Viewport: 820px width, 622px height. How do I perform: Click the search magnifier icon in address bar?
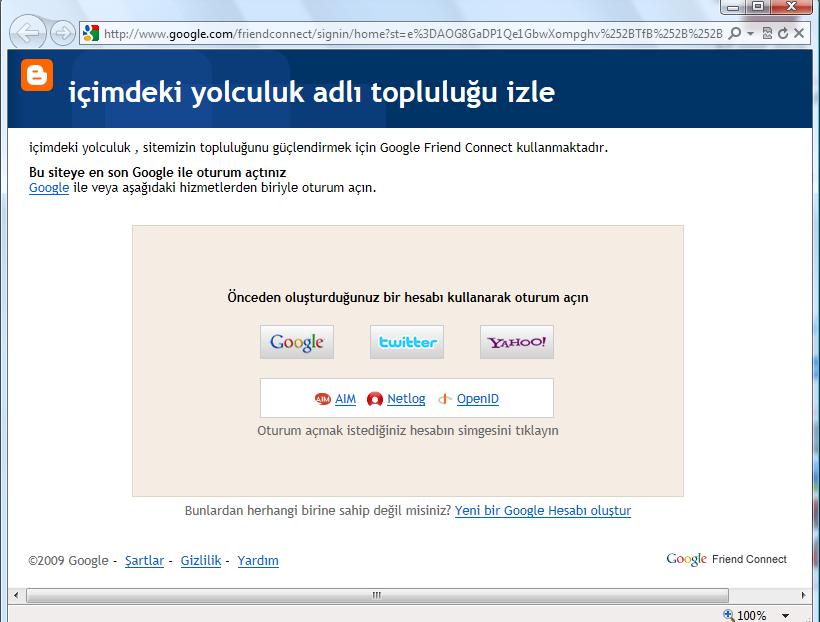(735, 33)
